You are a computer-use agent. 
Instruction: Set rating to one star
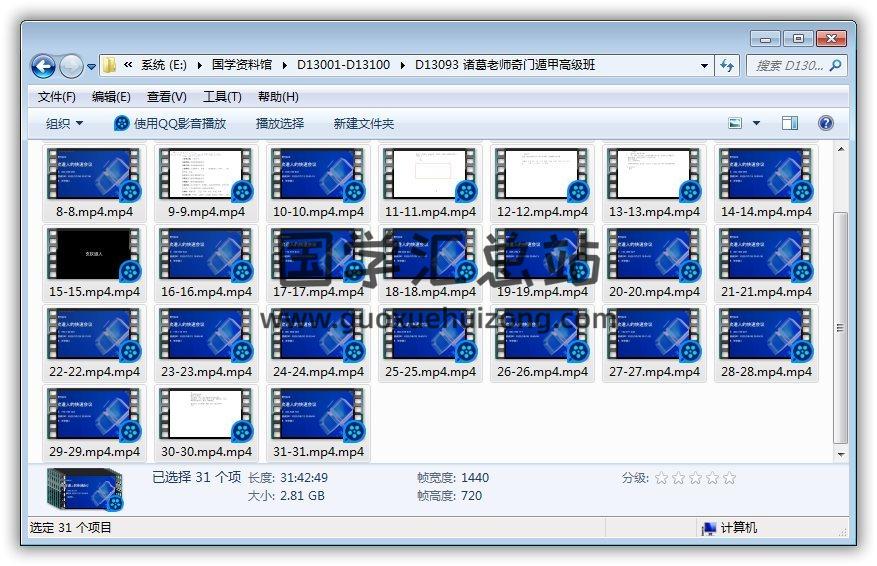662,478
